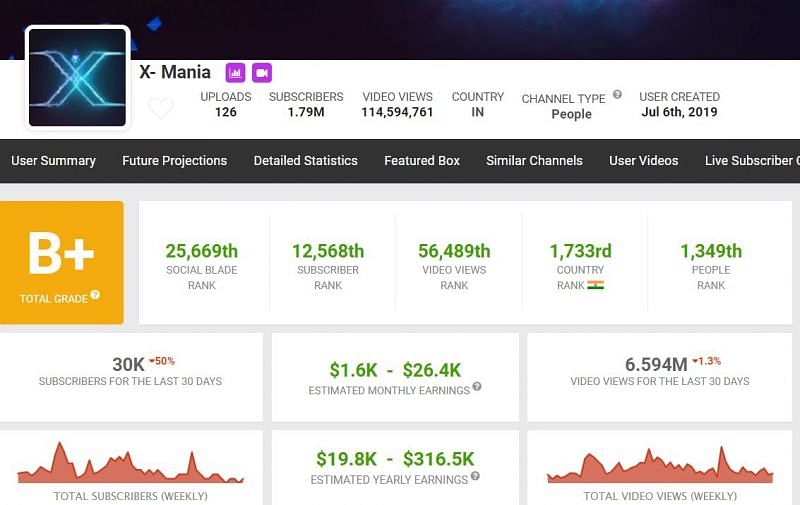Image resolution: width=800 pixels, height=505 pixels.
Task: Open the User Videos tab
Action: (643, 161)
